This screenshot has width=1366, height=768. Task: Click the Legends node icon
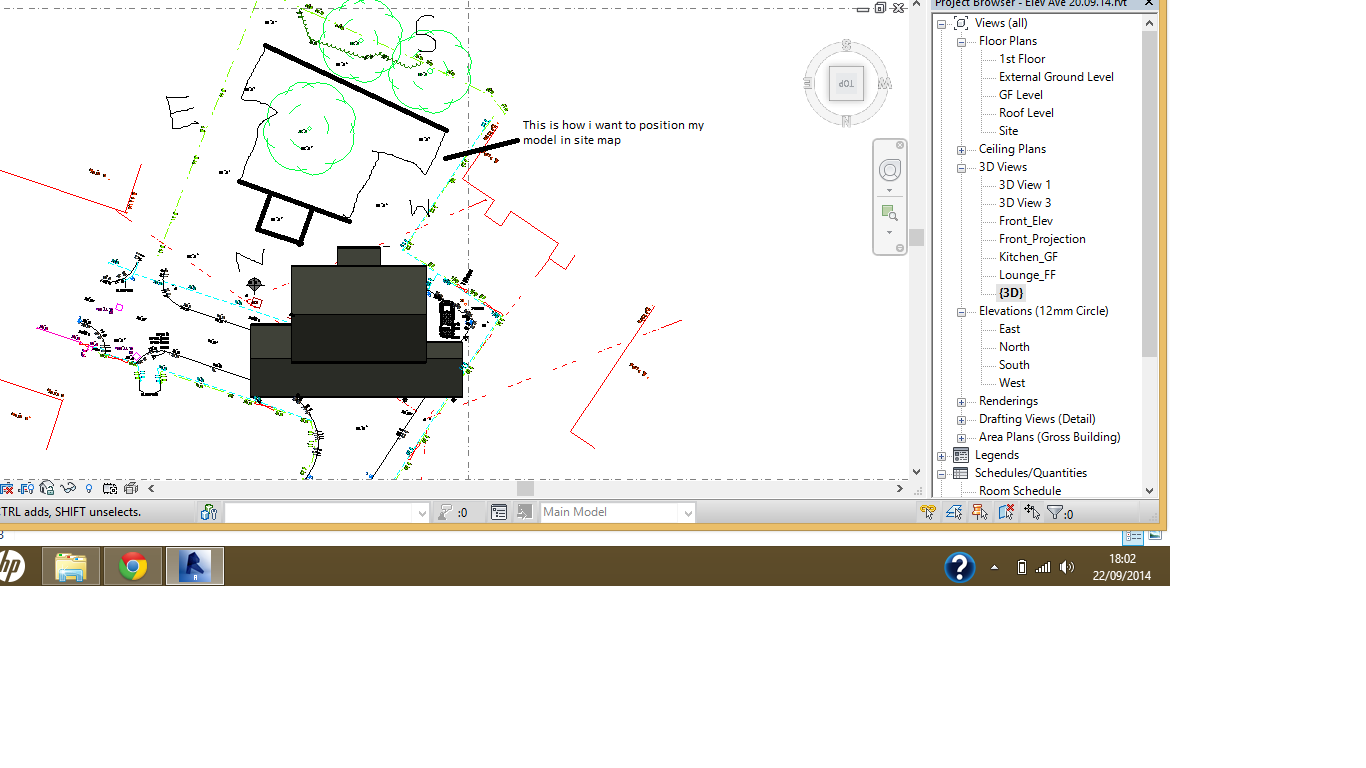point(961,455)
